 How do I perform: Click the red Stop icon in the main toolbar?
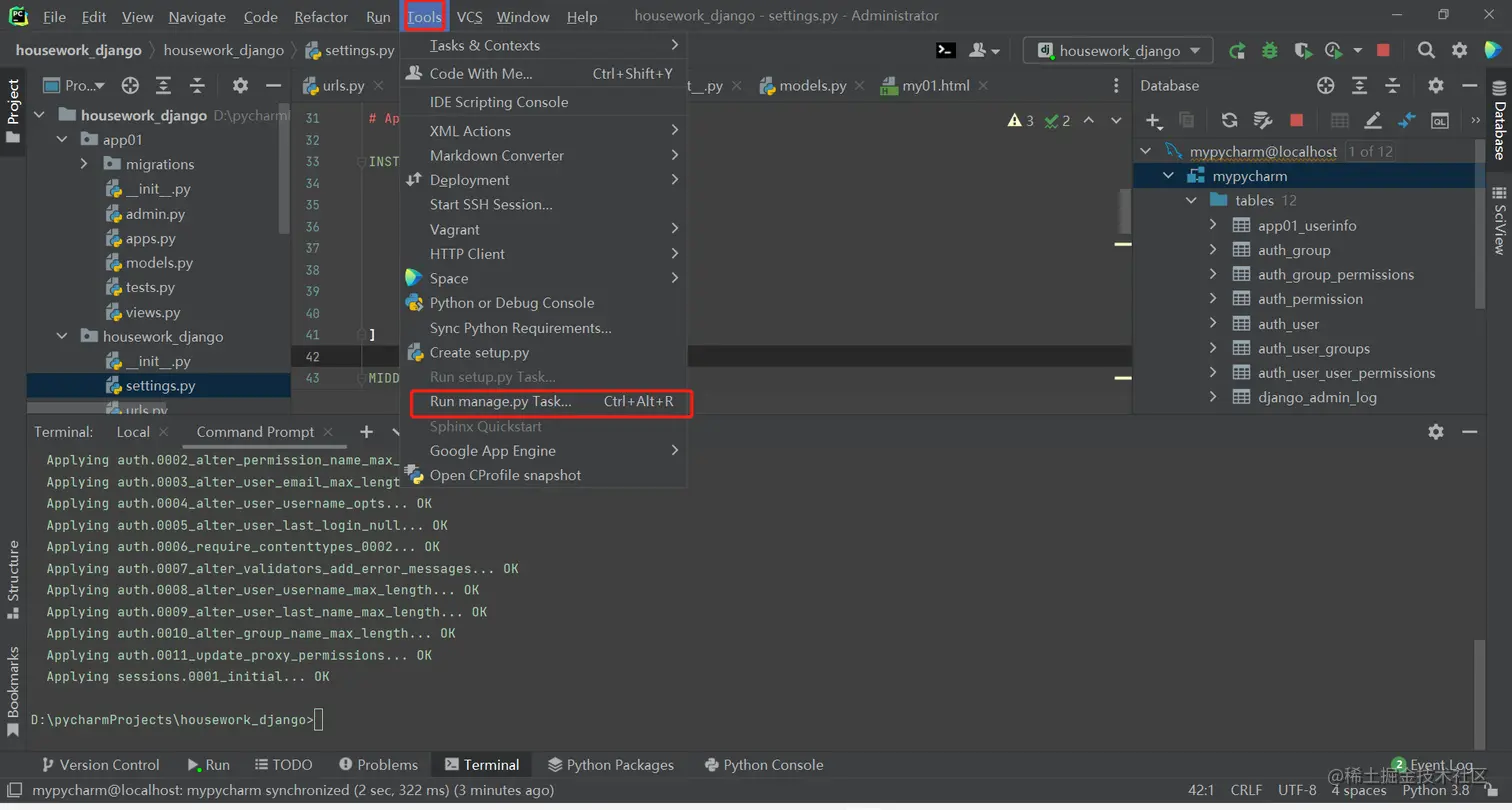[x=1383, y=50]
